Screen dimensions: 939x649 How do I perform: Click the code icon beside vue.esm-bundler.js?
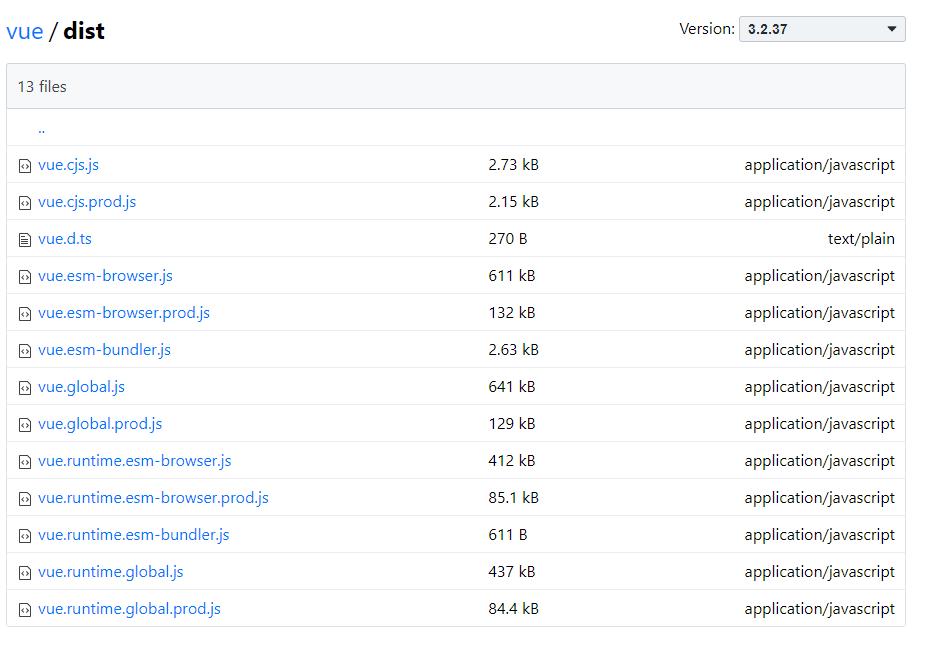click(x=25, y=351)
